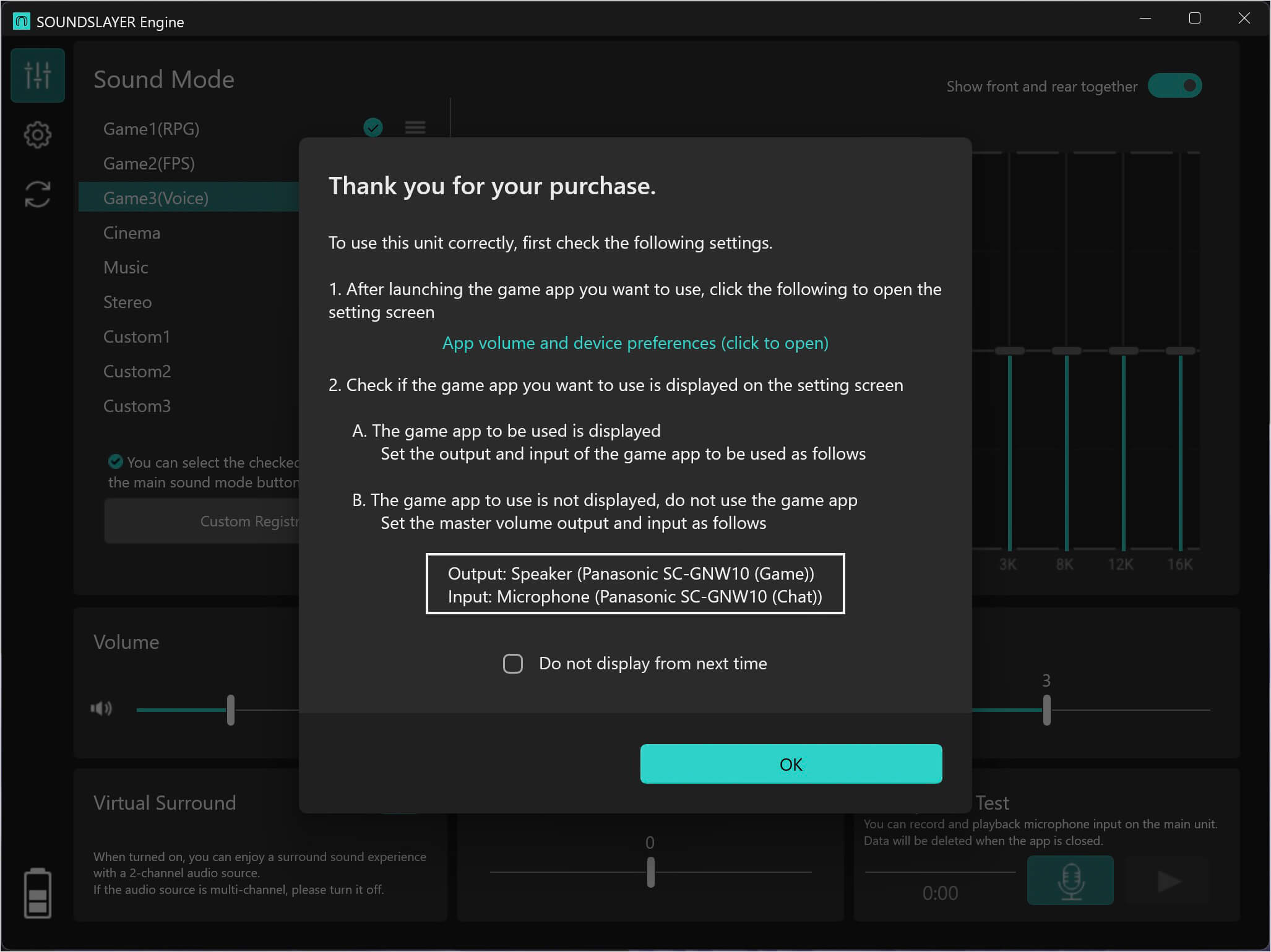
Task: Maximize the SOUNDSLAYER Engine window
Action: pos(1194,19)
